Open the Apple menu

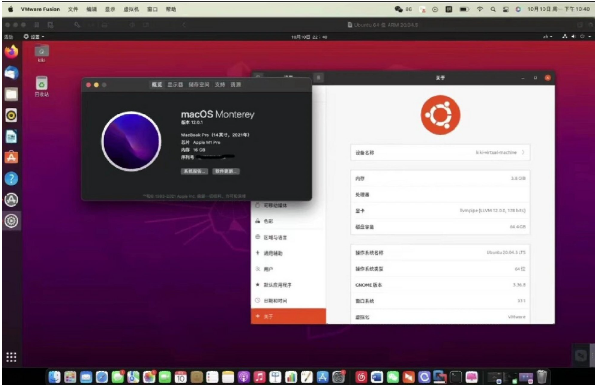tap(10, 9)
